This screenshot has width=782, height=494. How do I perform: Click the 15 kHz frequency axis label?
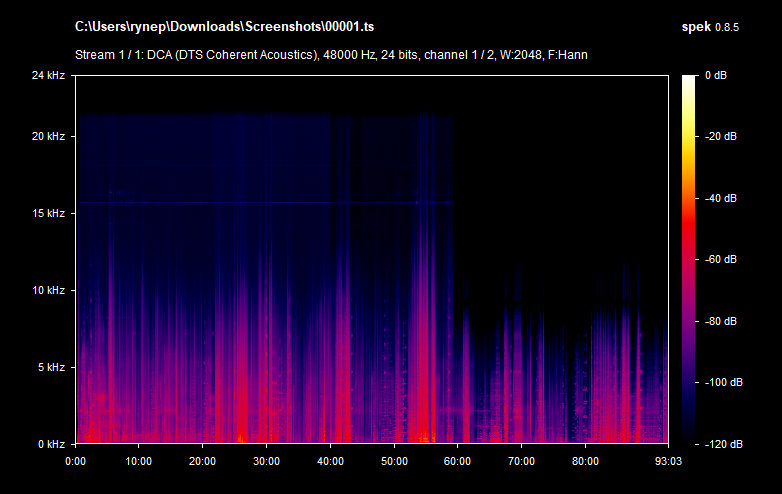[x=47, y=213]
